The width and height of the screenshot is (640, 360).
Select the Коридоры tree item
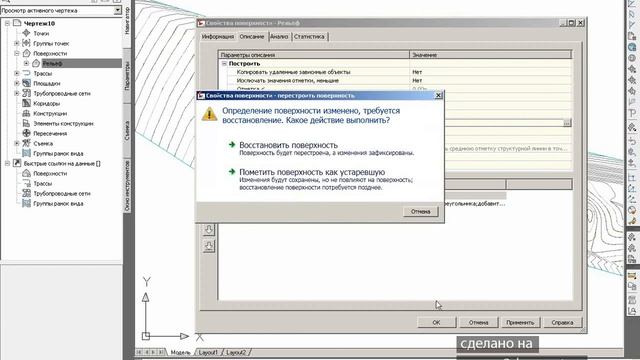click(47, 103)
